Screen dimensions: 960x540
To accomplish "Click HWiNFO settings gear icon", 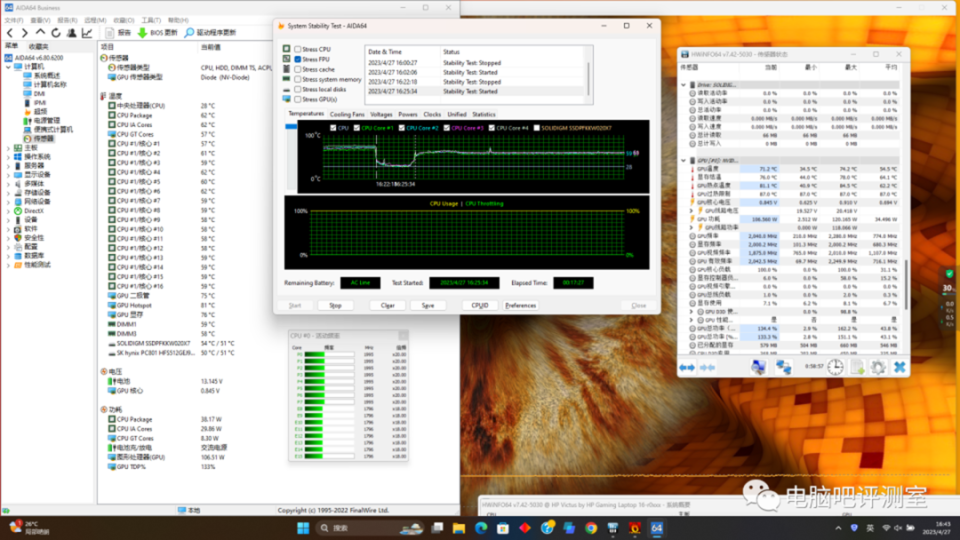I will click(x=878, y=367).
